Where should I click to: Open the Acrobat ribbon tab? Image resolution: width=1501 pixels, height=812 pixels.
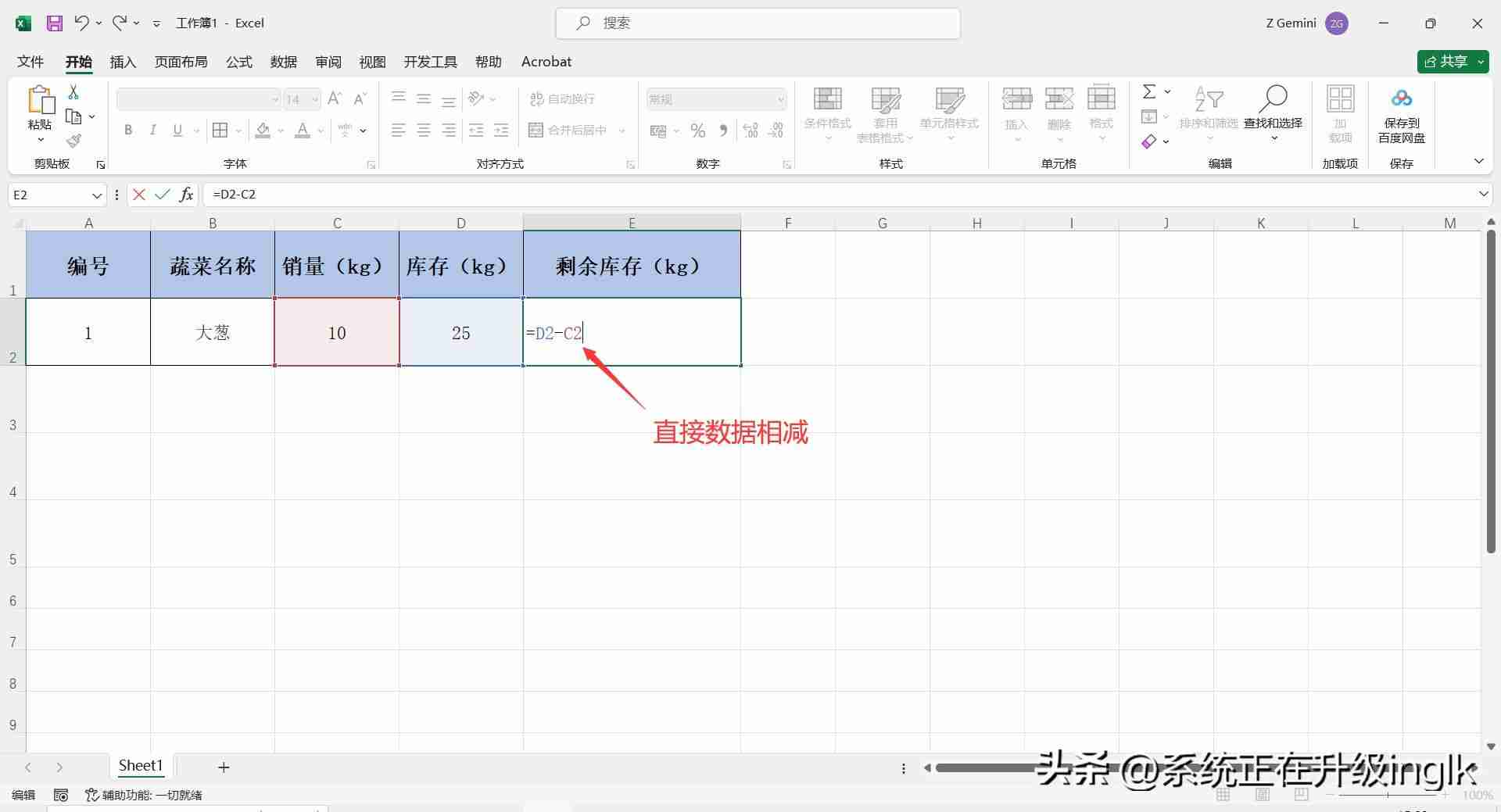[x=546, y=62]
